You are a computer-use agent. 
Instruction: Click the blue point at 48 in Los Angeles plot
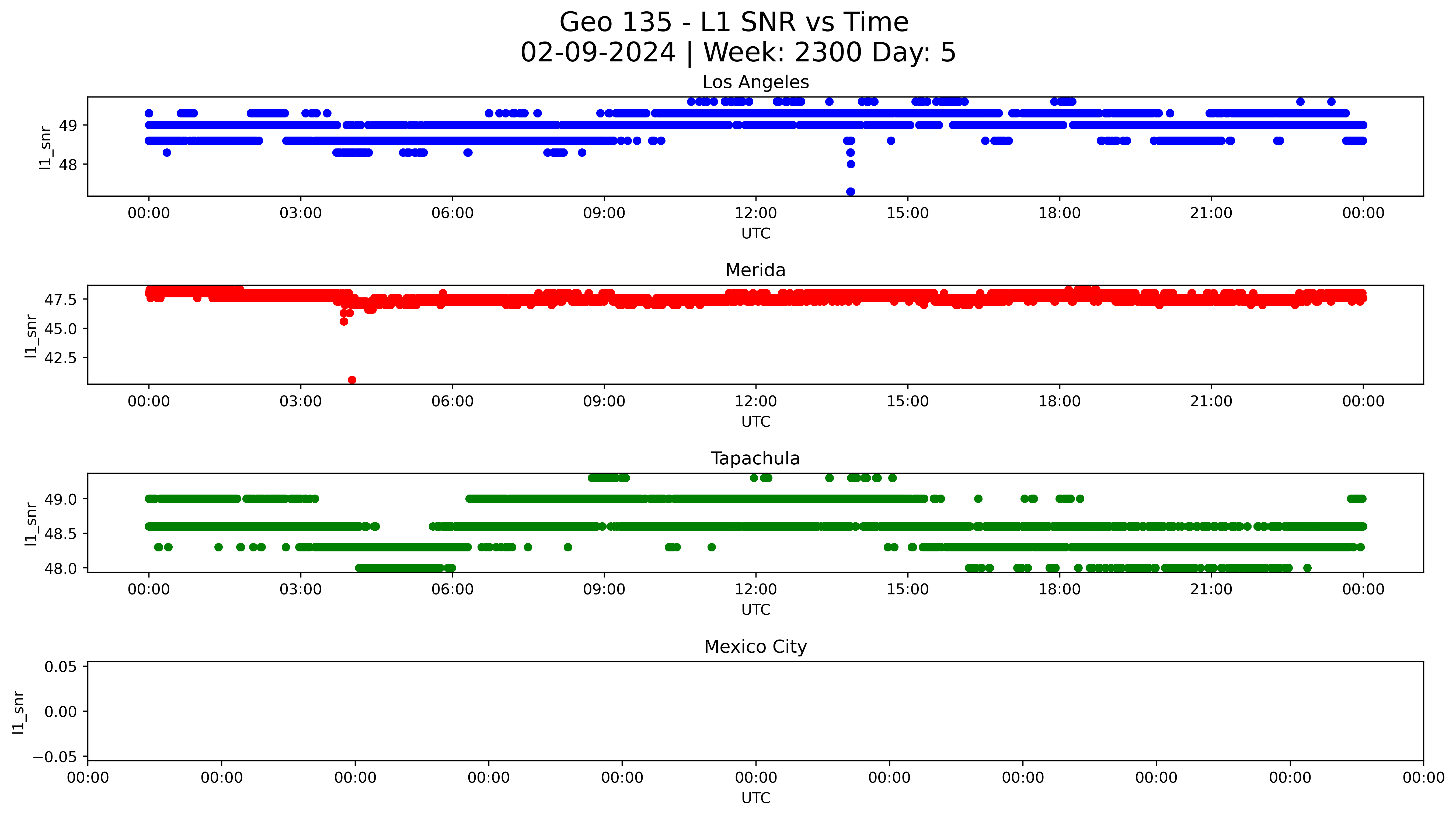851,165
